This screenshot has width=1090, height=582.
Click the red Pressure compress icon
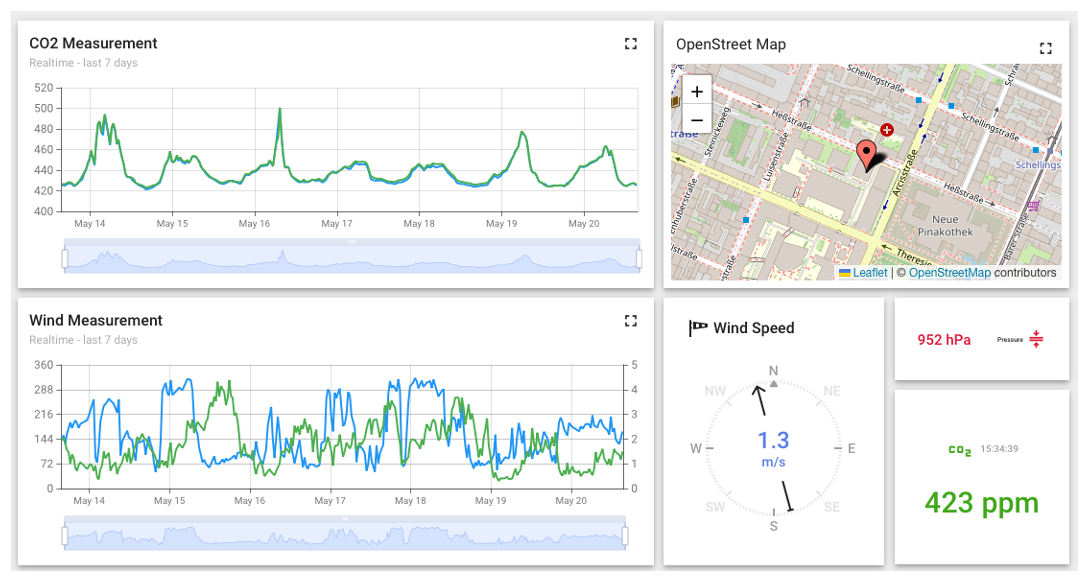point(1036,339)
